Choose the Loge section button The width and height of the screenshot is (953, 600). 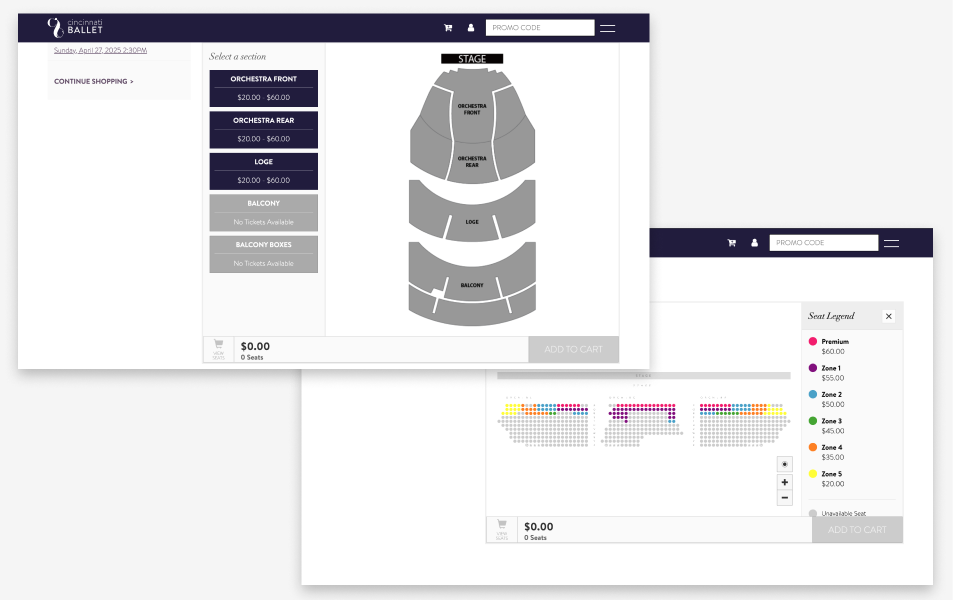(264, 171)
